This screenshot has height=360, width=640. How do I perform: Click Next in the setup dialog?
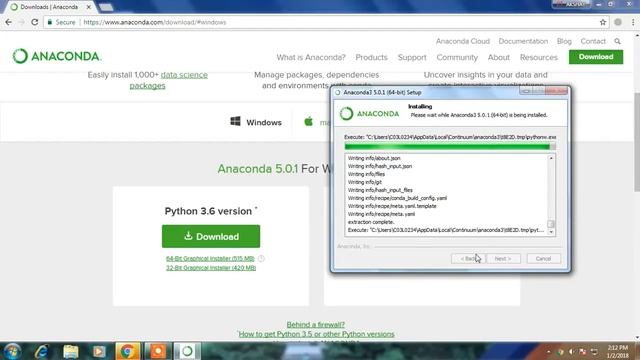pyautogui.click(x=502, y=258)
